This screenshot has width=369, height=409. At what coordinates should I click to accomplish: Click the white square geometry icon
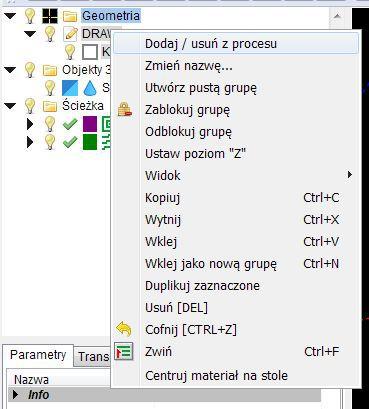[x=90, y=52]
